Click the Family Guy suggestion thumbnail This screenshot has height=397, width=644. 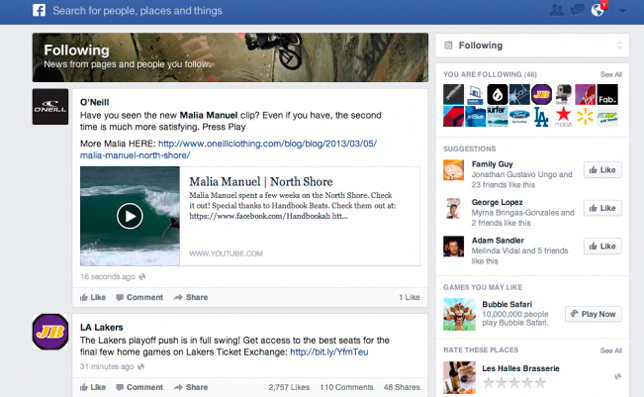pyautogui.click(x=453, y=170)
